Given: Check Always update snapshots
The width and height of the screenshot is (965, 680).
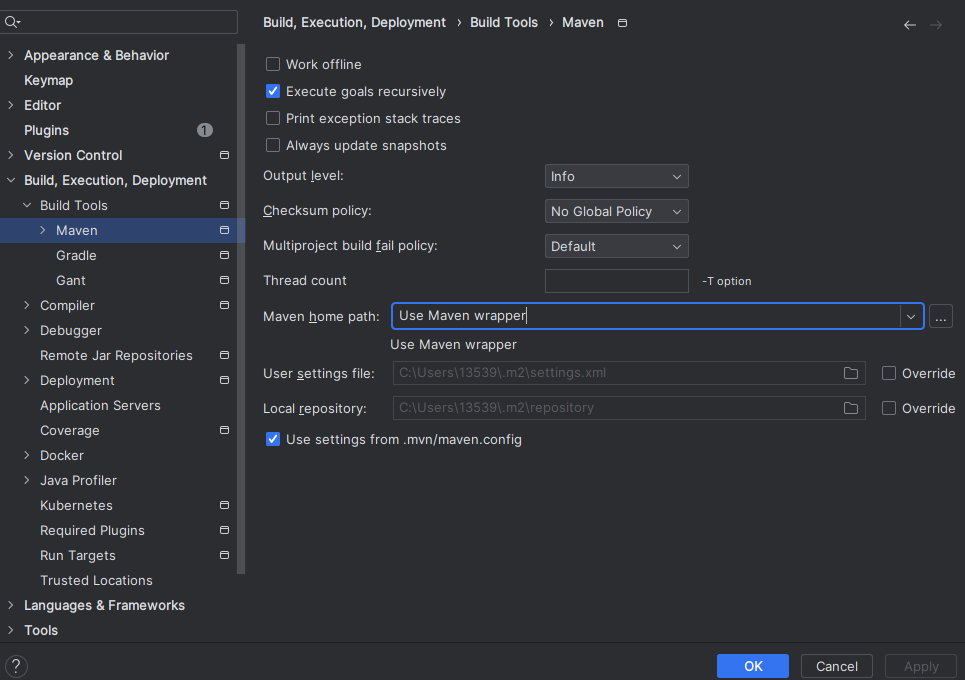Looking at the screenshot, I should pyautogui.click(x=273, y=145).
